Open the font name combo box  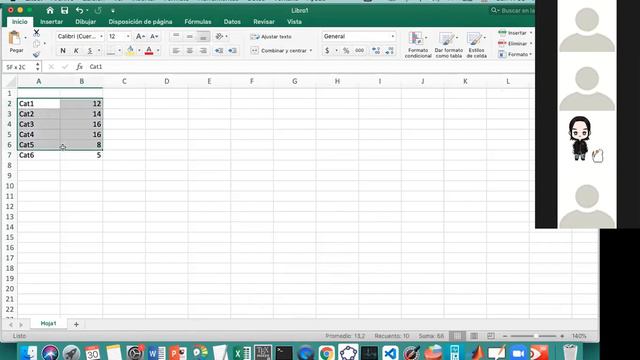[x=80, y=36]
